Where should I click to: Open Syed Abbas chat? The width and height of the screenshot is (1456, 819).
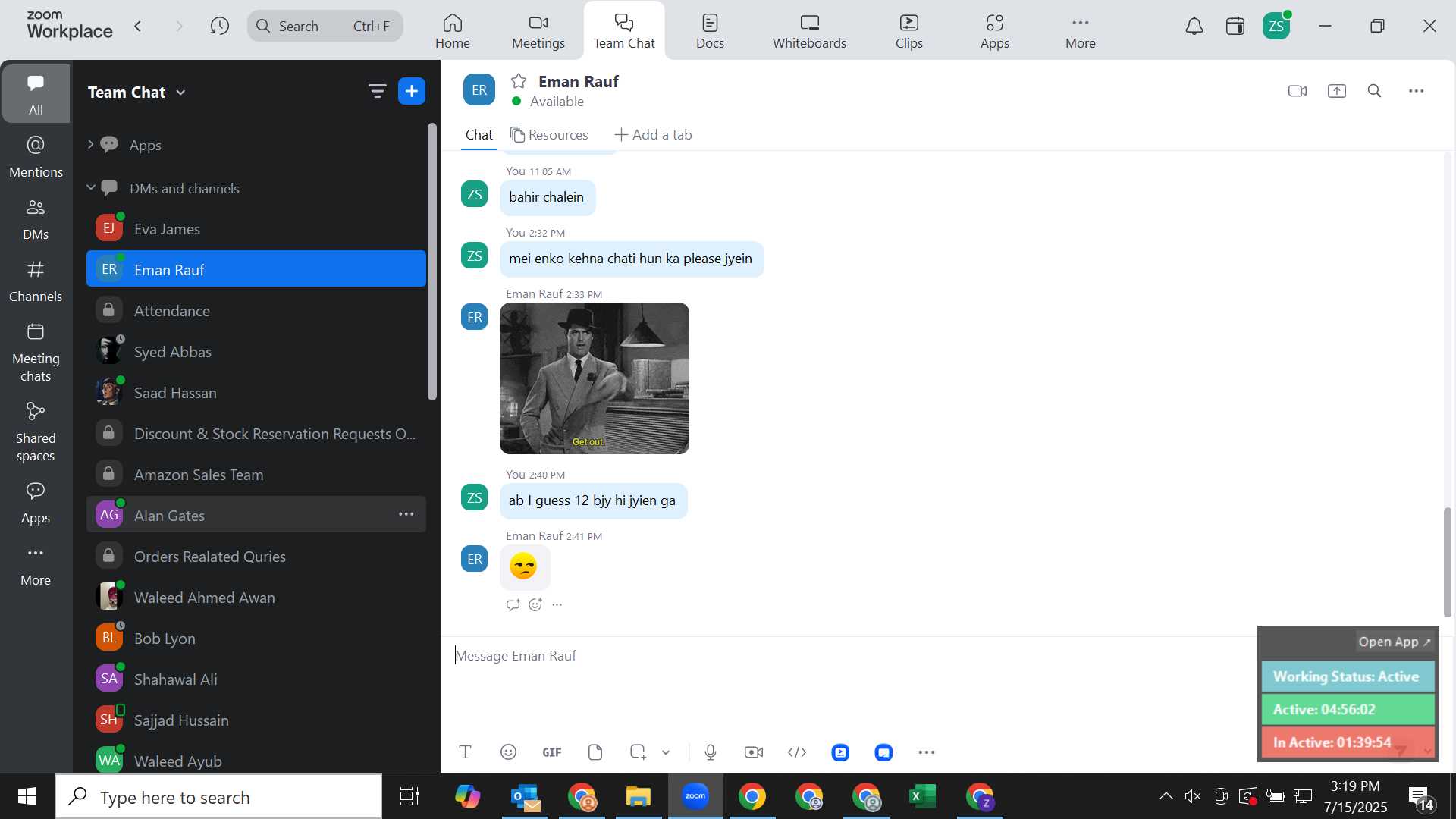(256, 352)
